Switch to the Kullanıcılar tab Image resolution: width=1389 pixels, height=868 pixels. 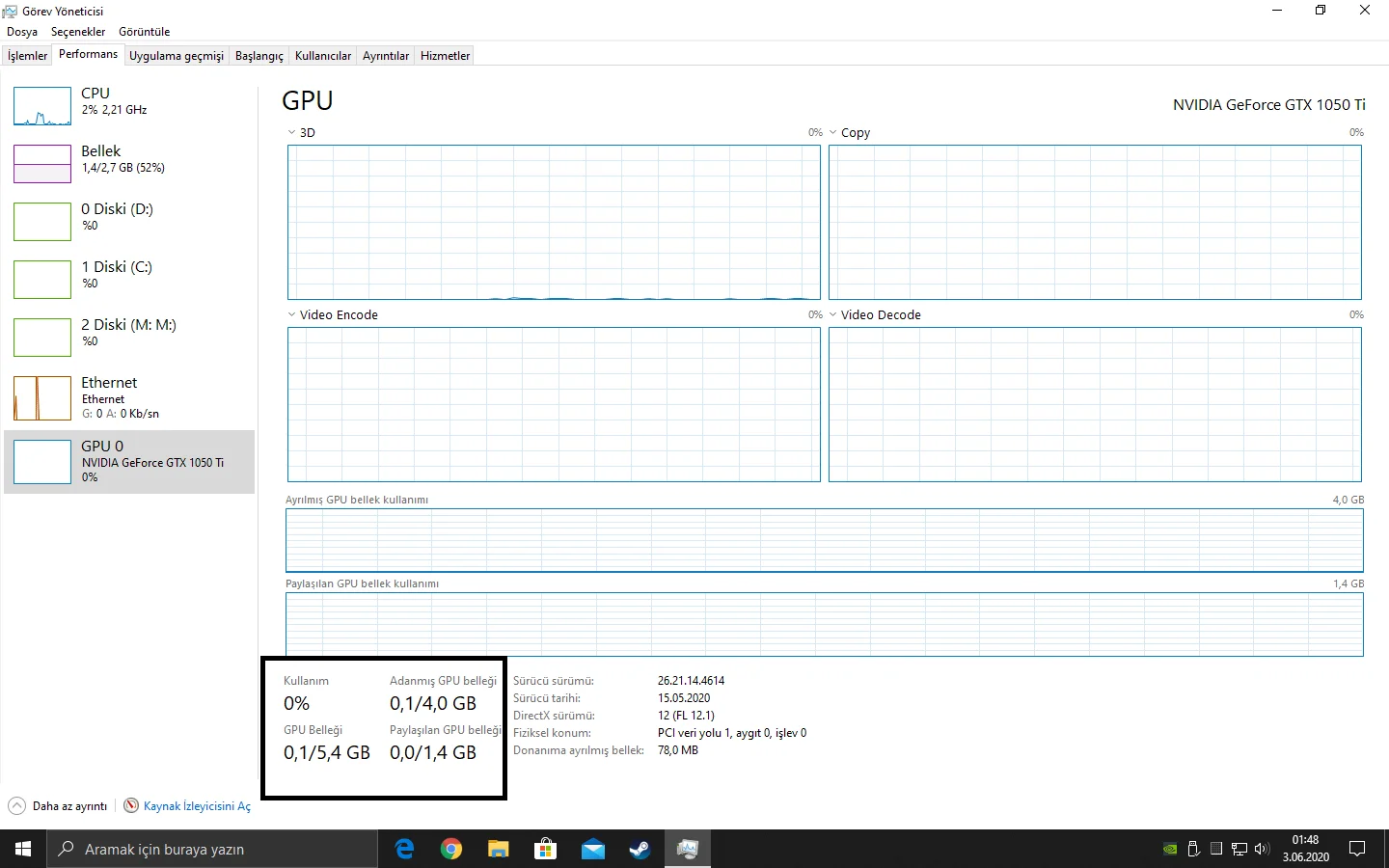coord(323,56)
